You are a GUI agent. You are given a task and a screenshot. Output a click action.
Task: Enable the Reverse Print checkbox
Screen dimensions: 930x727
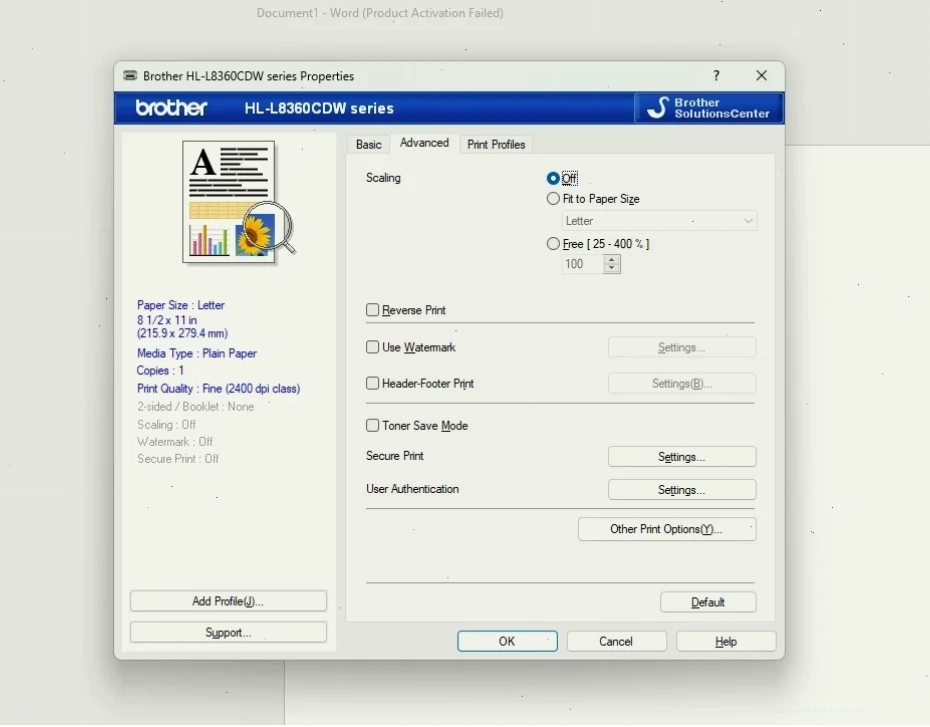coord(372,310)
